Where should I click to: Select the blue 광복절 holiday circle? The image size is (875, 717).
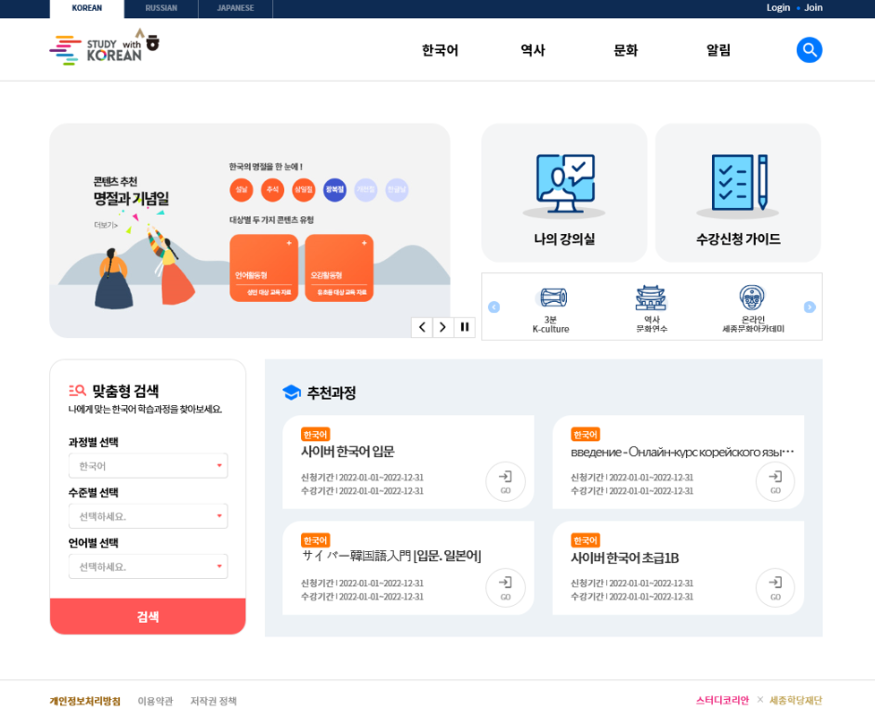click(x=334, y=189)
